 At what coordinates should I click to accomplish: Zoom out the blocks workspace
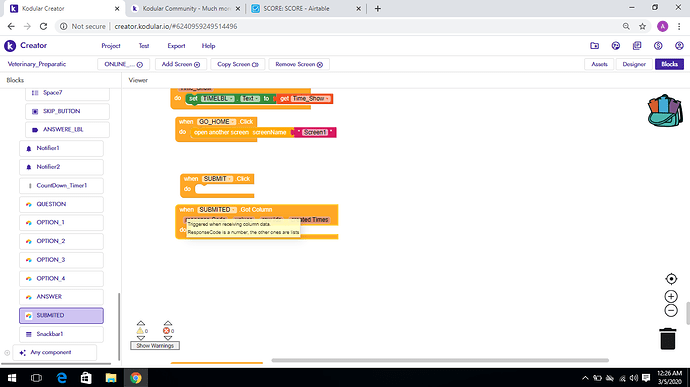click(671, 310)
